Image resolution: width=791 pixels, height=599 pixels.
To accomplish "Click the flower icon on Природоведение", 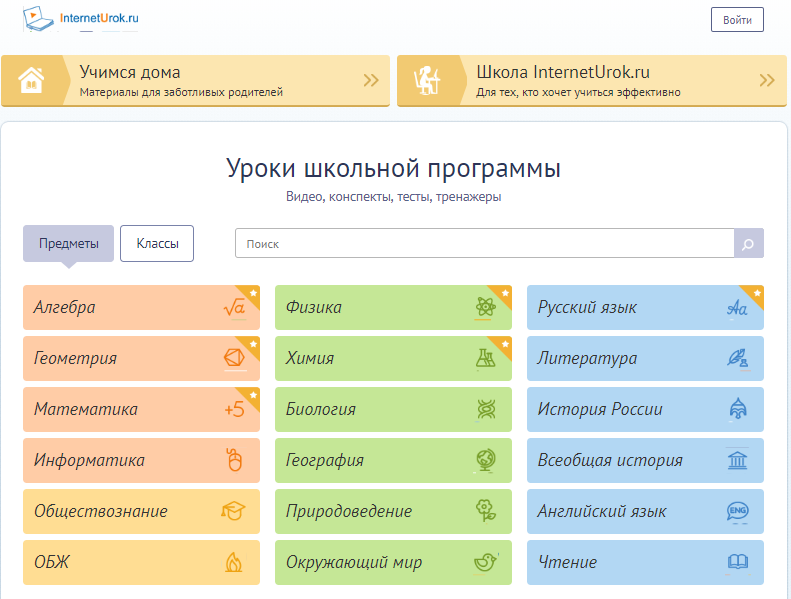I will click(x=486, y=510).
